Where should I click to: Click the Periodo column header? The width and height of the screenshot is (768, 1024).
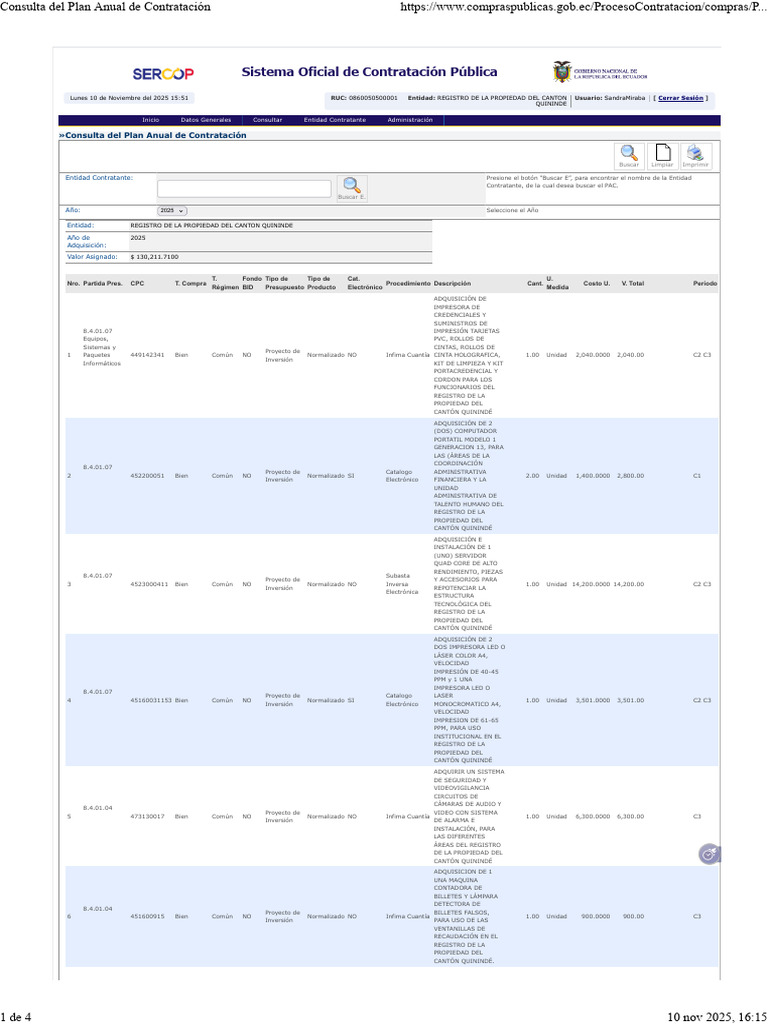[705, 283]
